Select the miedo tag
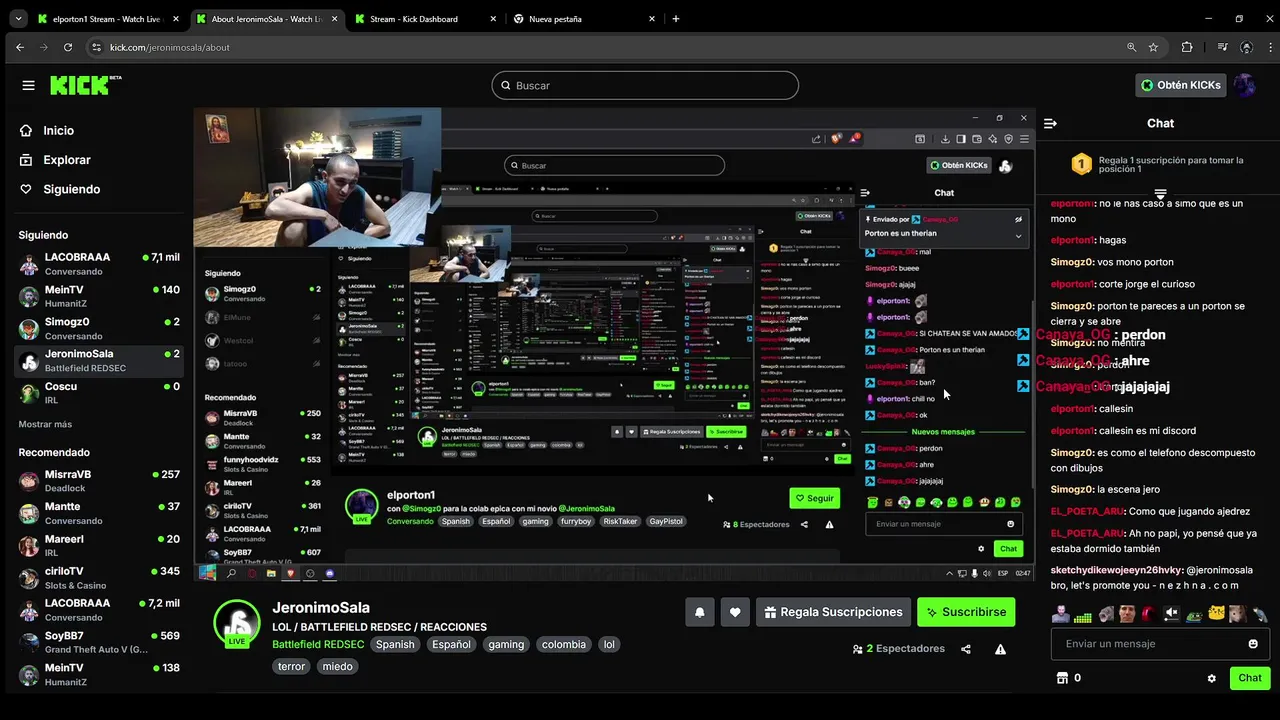 pos(337,666)
